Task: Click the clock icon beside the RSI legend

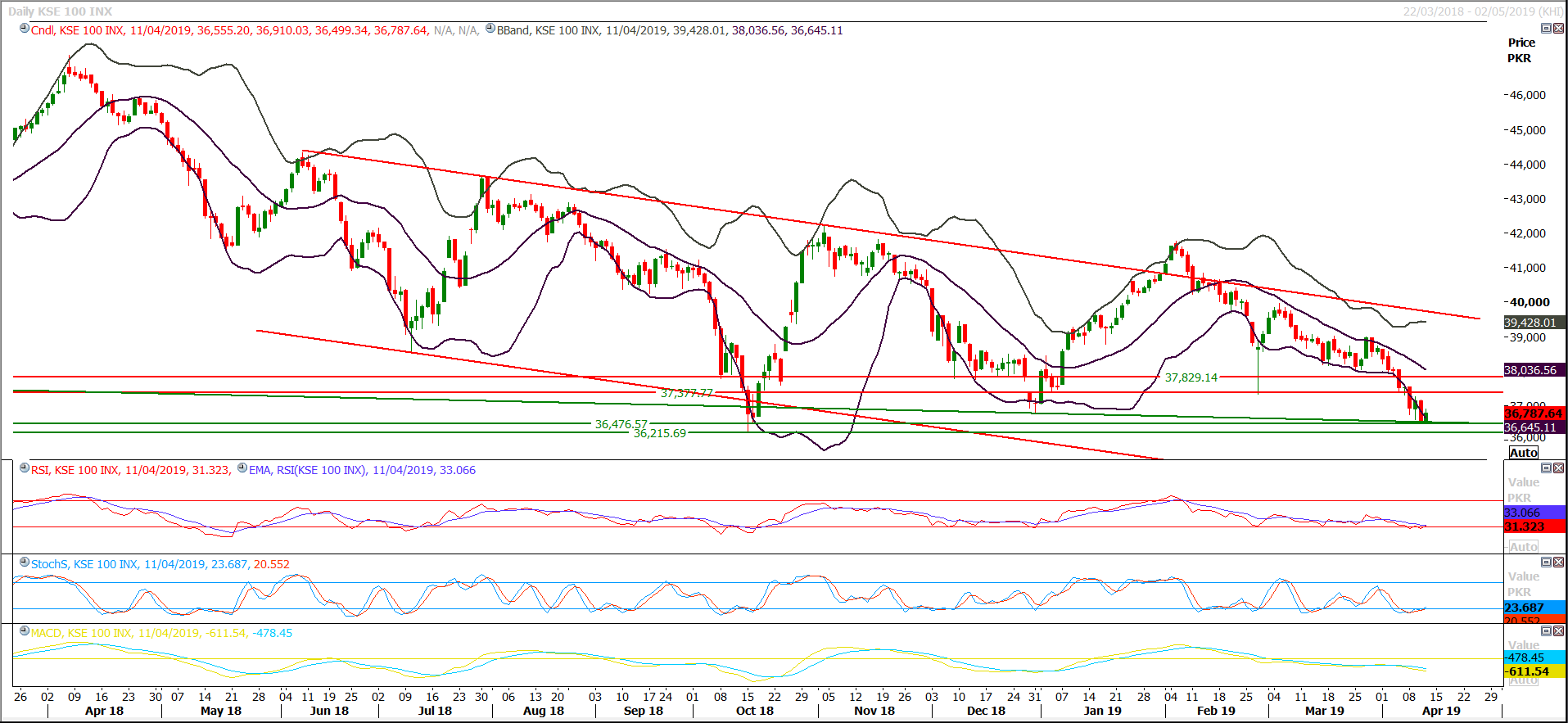Action: click(x=25, y=468)
